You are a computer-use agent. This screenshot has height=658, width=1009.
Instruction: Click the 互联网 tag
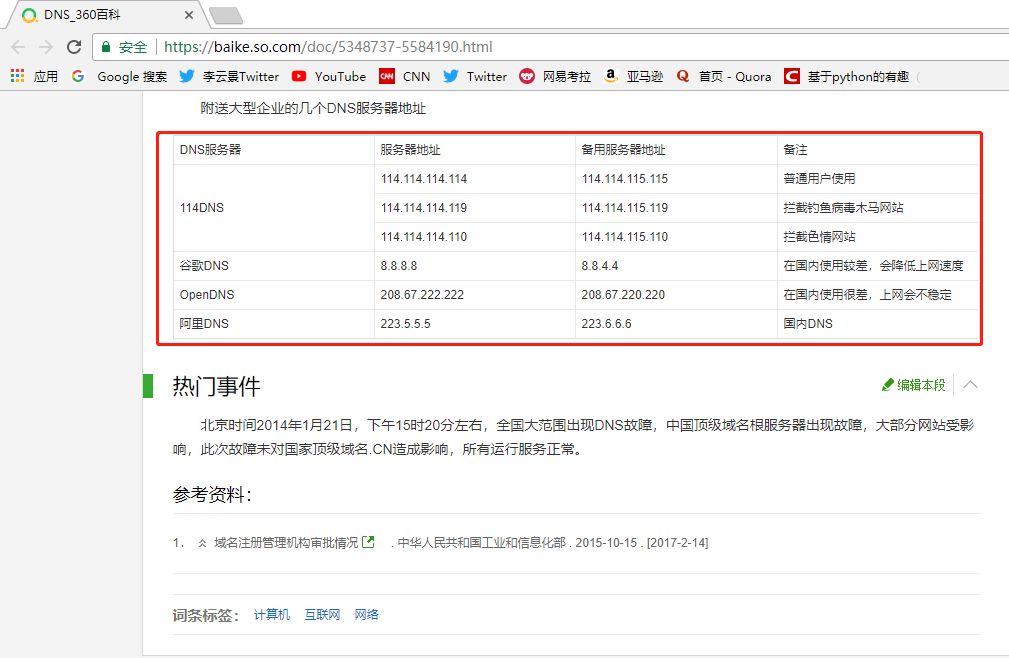(x=322, y=615)
